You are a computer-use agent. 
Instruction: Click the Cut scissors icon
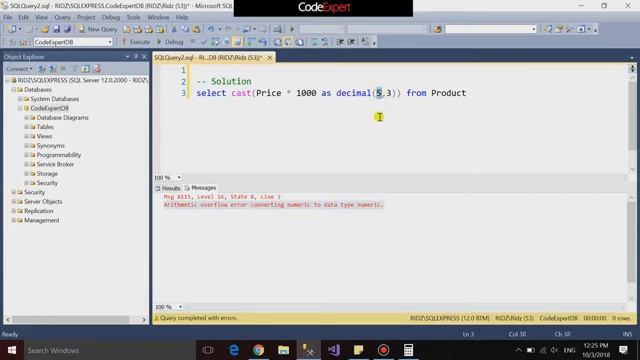pos(174,29)
